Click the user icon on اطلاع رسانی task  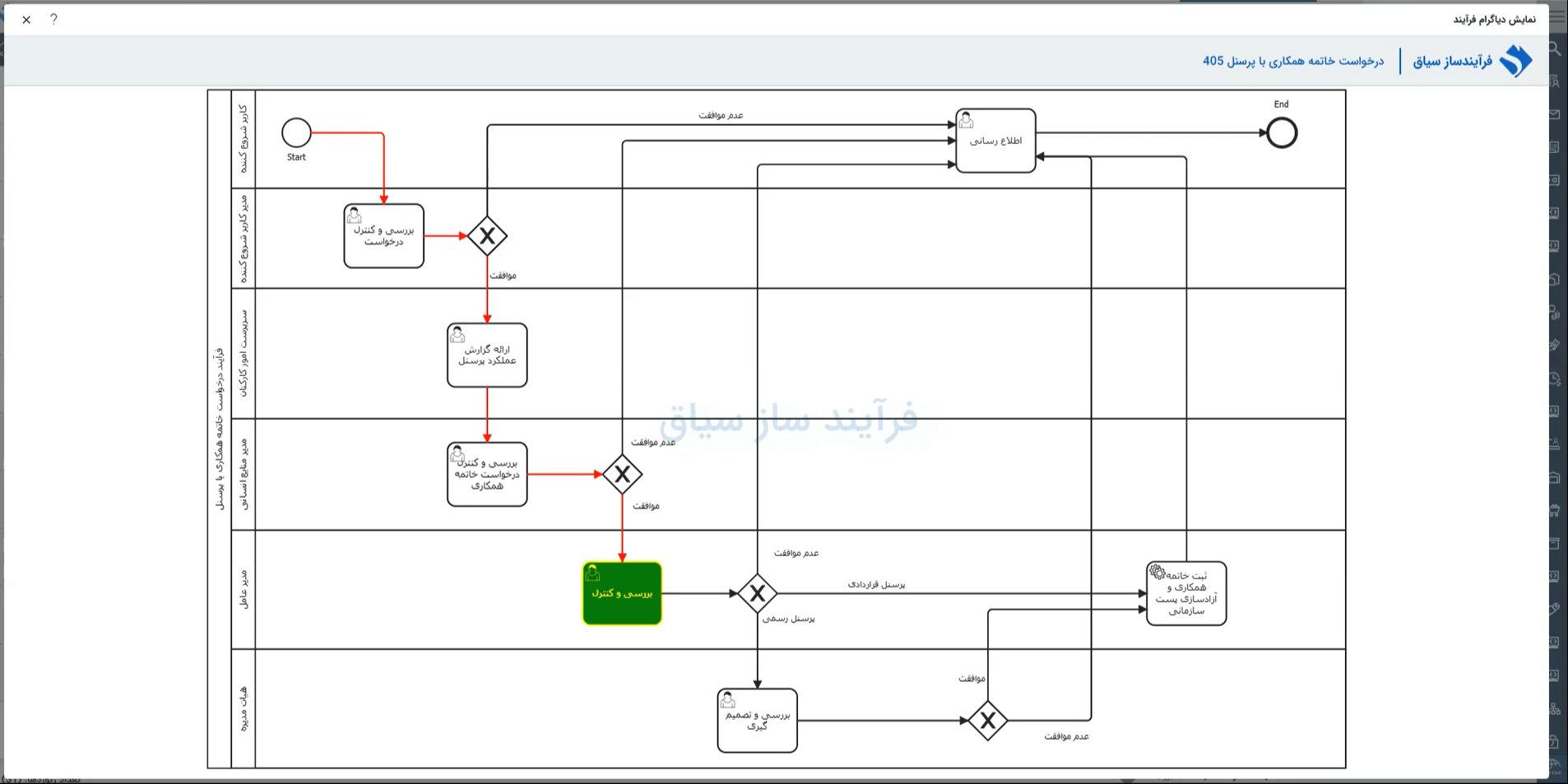(967, 120)
